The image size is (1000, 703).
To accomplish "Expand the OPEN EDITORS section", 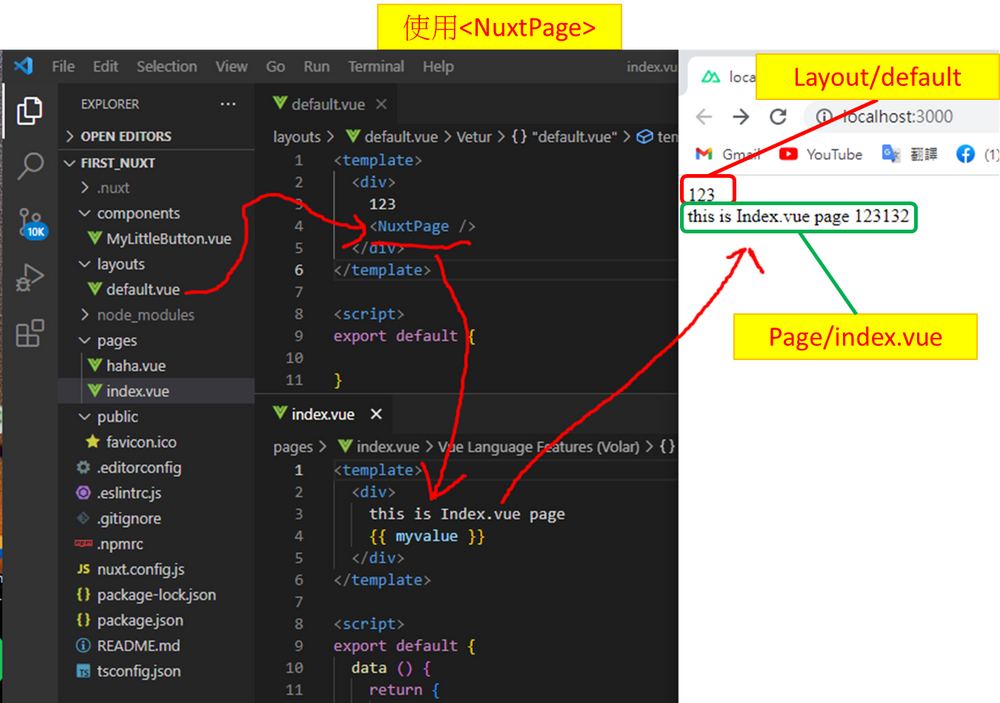I will (125, 136).
